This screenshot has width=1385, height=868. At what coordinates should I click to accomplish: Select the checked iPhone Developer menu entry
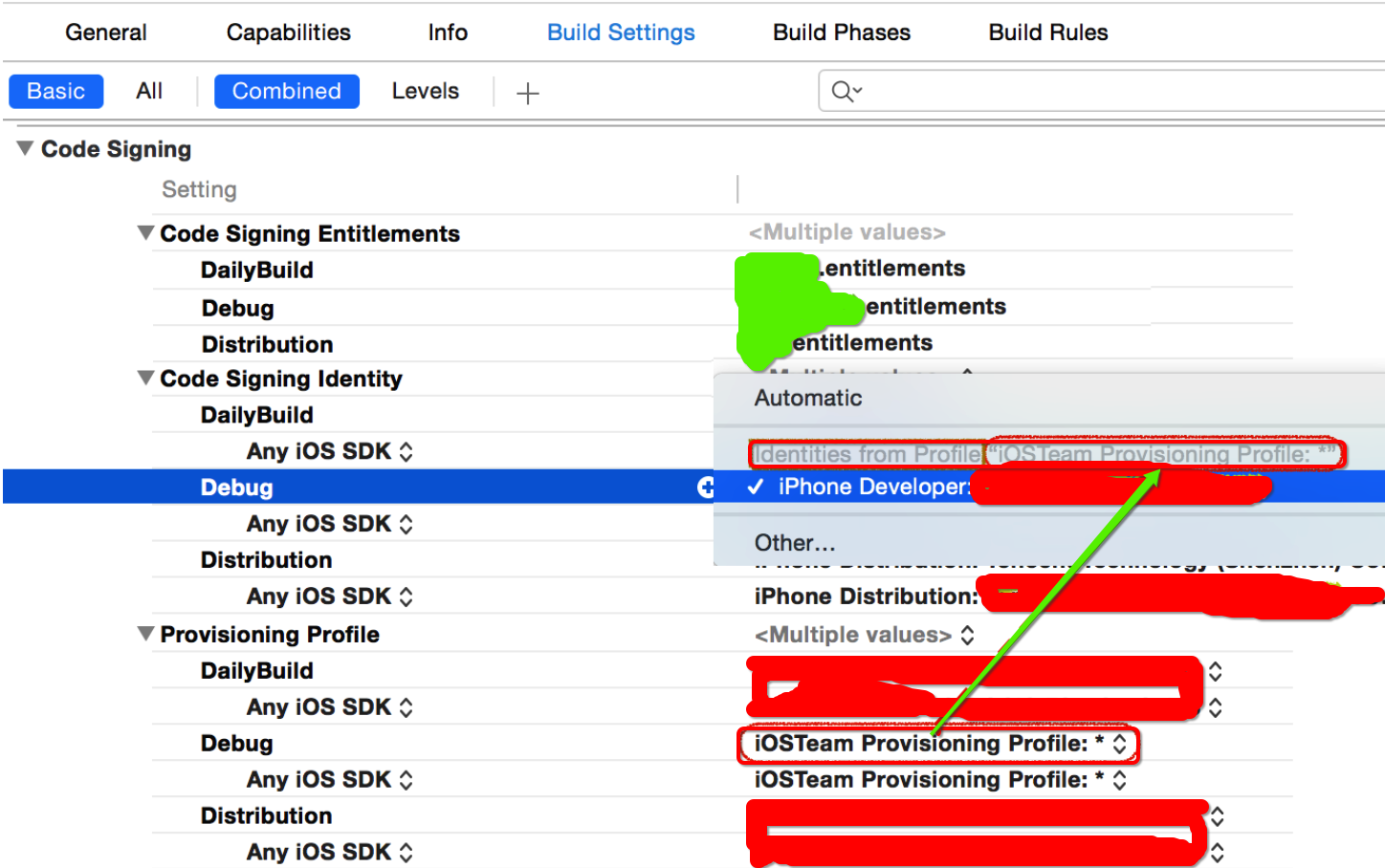(870, 488)
